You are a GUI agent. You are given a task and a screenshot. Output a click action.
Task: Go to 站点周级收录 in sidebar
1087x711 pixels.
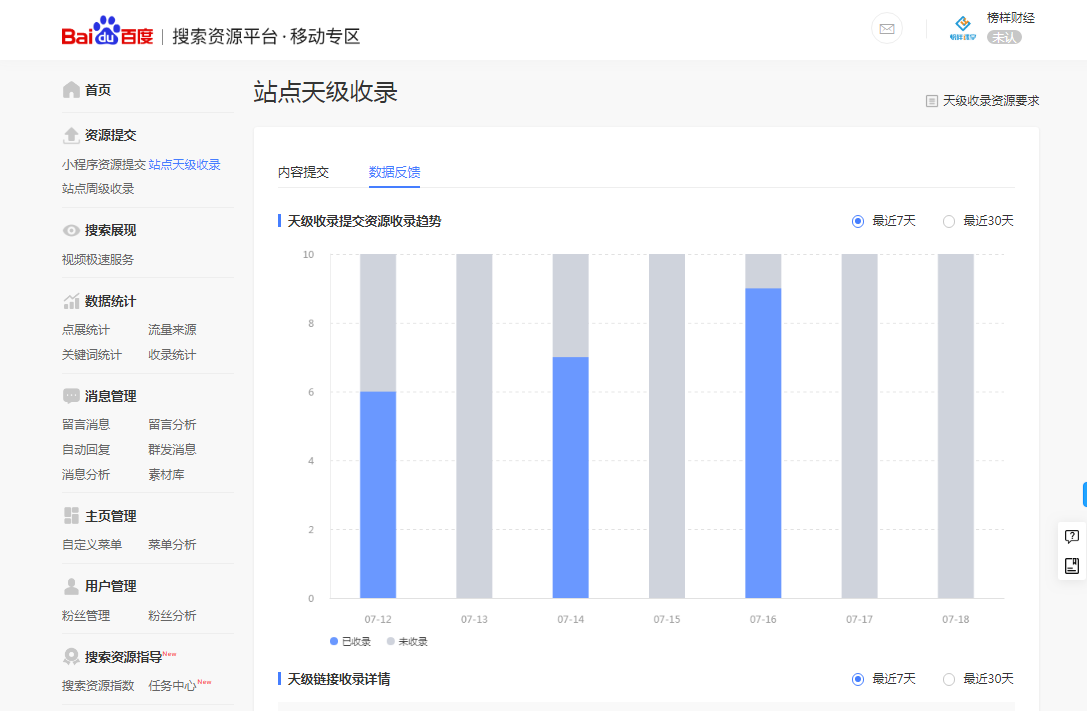[98, 188]
